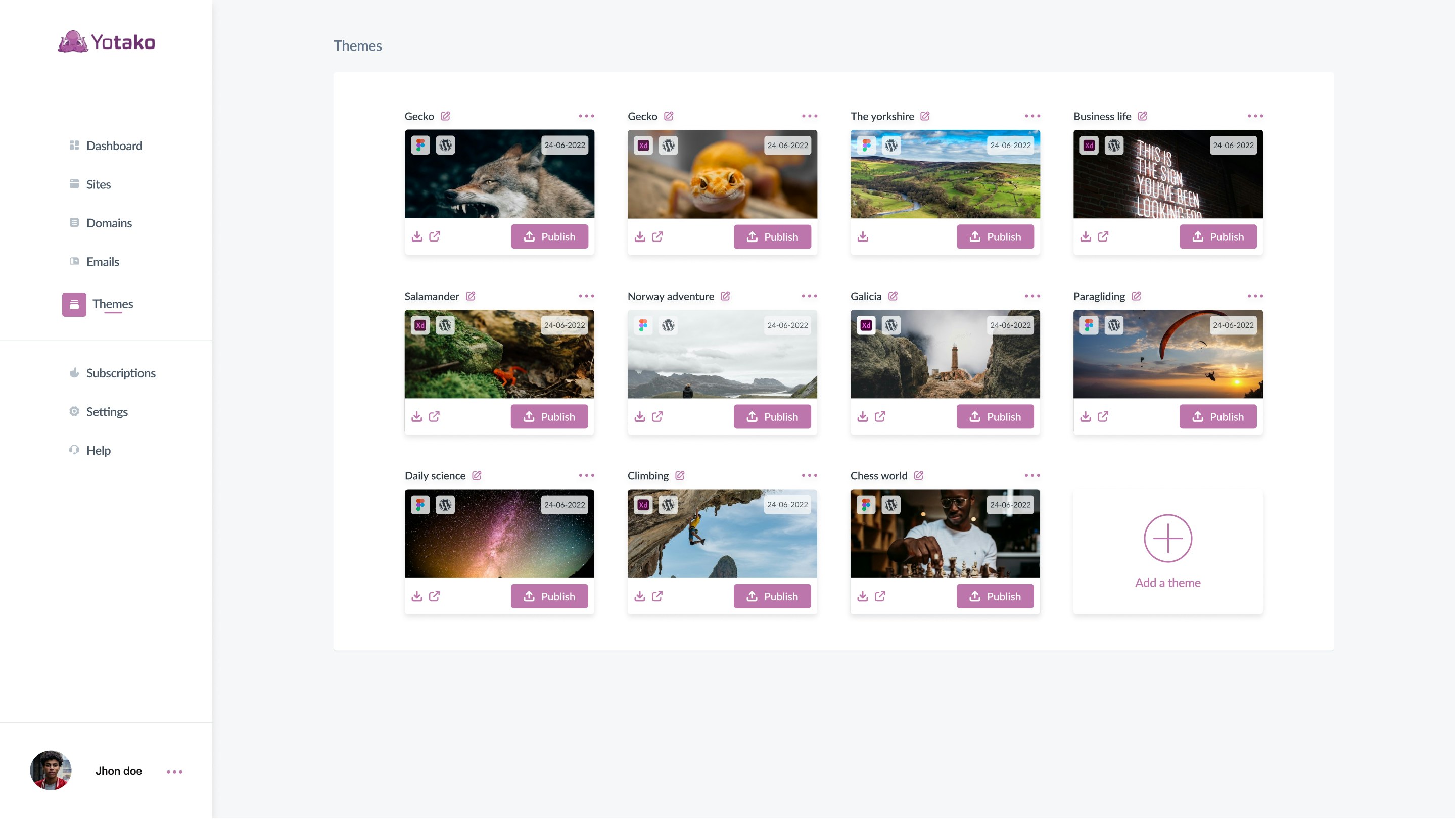Open Climbing theme externally
This screenshot has width=1456, height=819.
[x=657, y=596]
